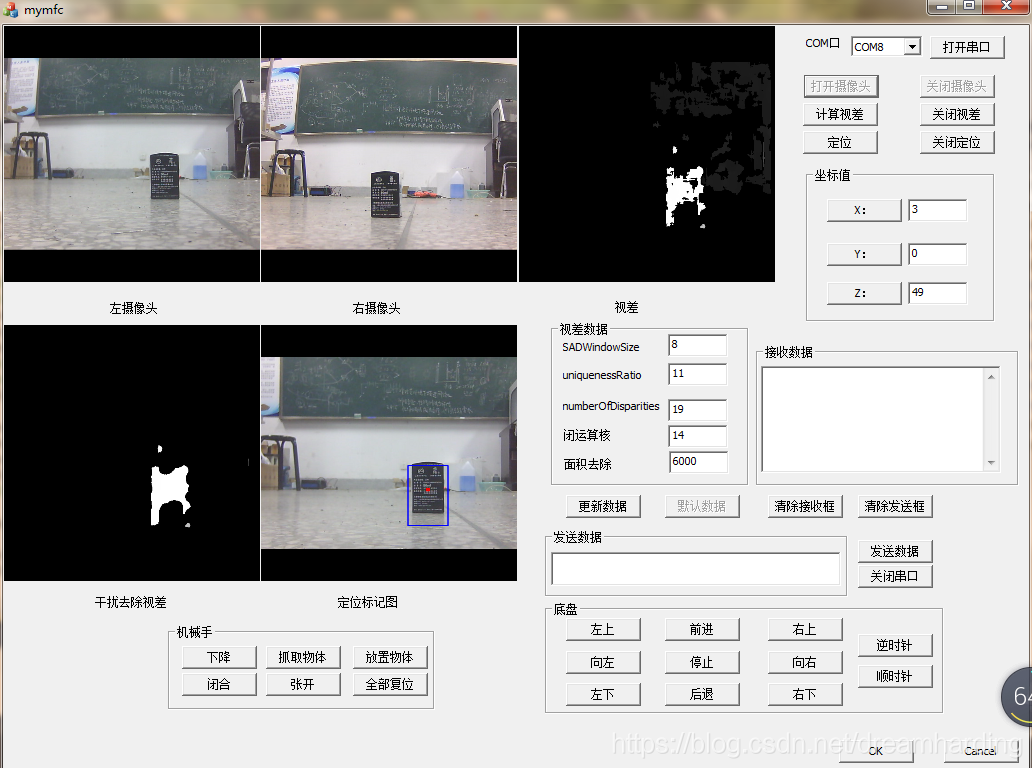Click the 发送数据 text input box
This screenshot has width=1032, height=768.
point(696,569)
